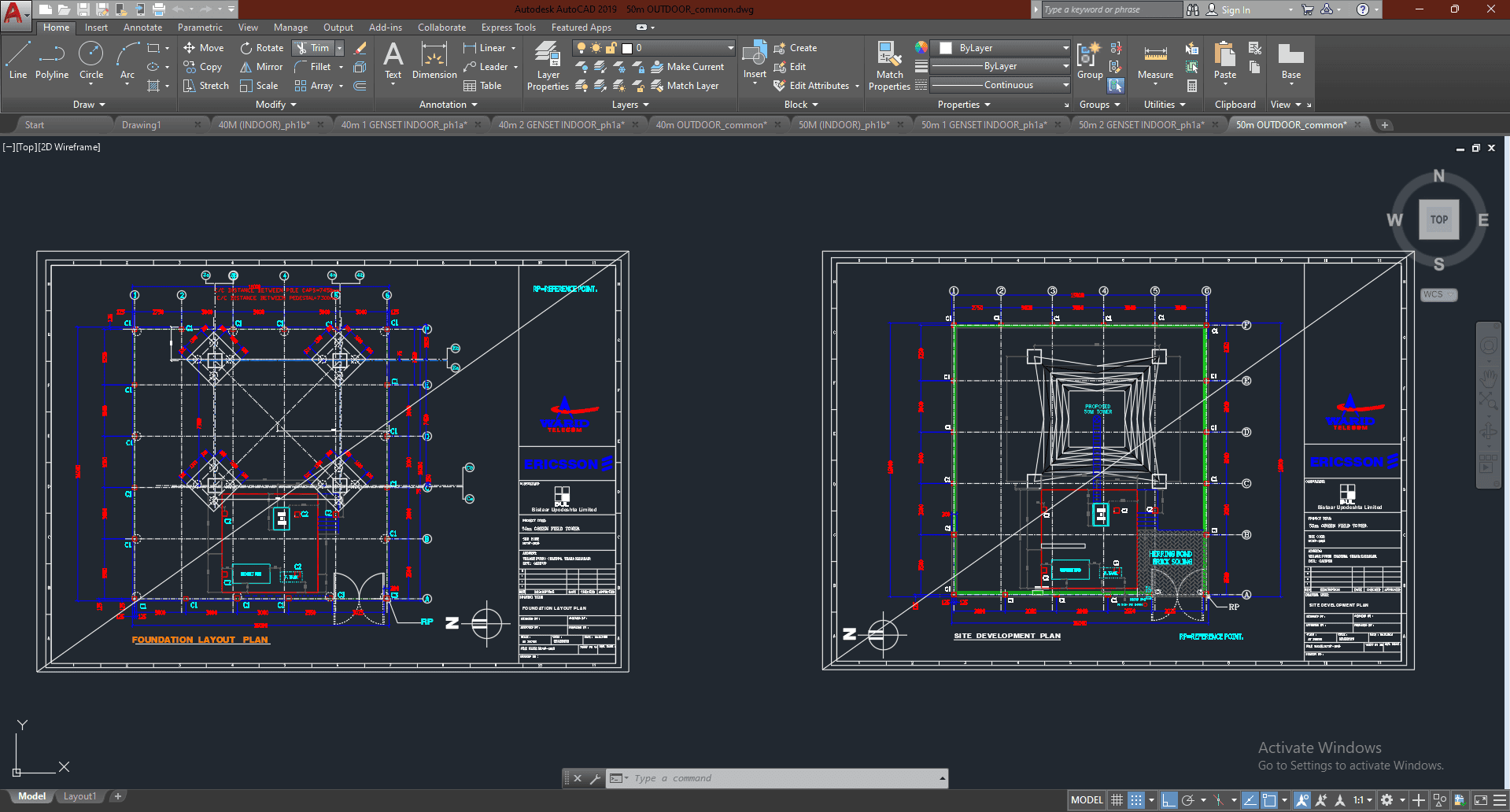
Task: Choose the Mirror modify tool
Action: (x=261, y=67)
